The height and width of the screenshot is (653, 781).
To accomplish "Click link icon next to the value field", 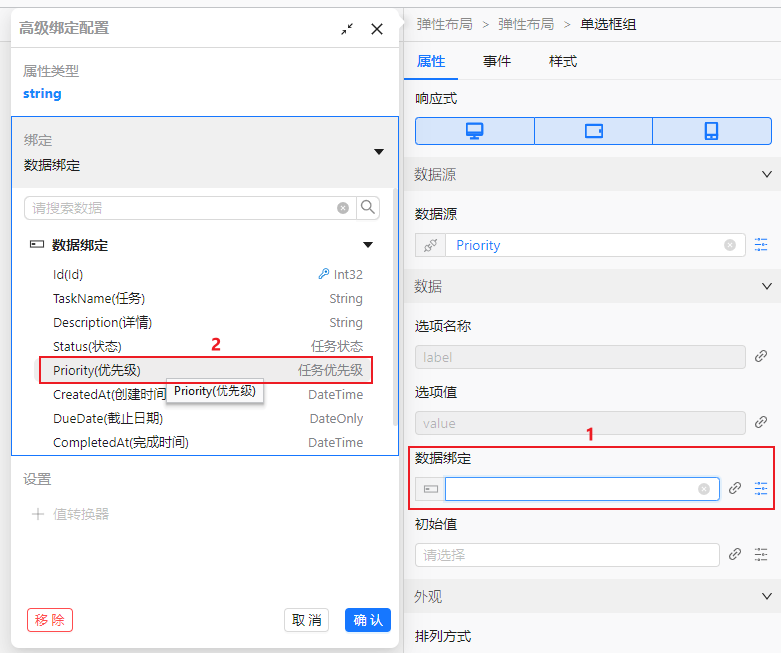I will pos(761,422).
